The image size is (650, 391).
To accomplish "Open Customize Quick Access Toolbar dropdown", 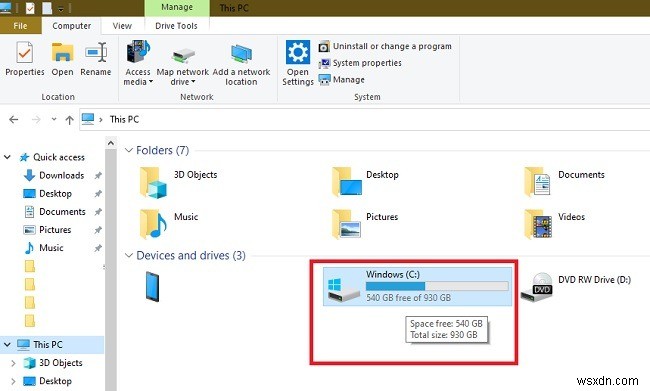I will (61, 9).
